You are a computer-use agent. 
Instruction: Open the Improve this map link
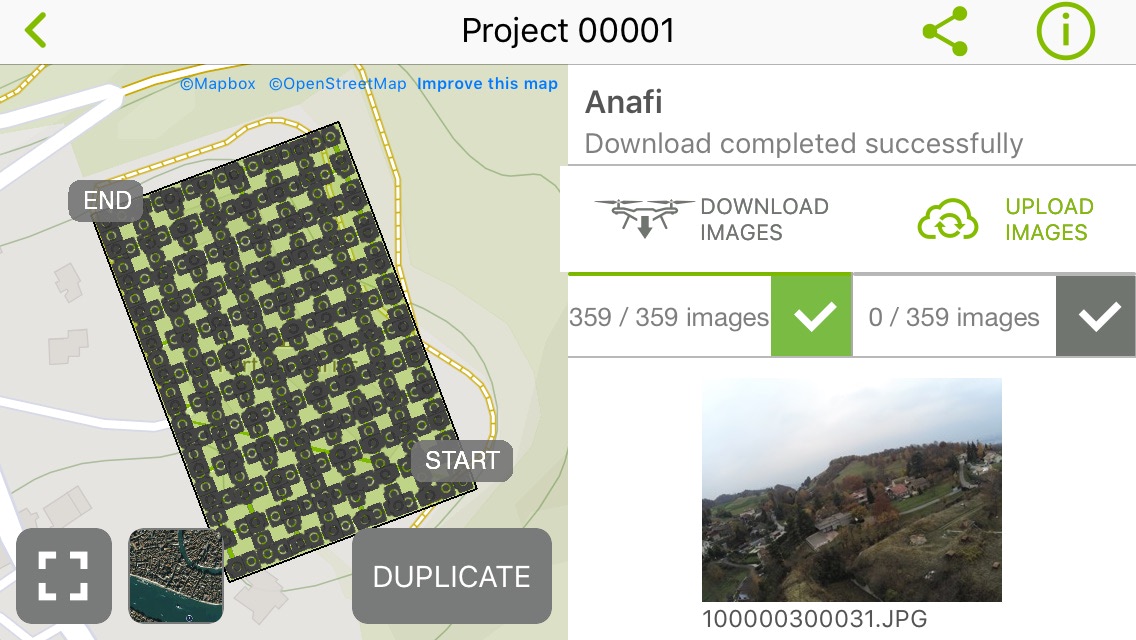click(x=487, y=84)
